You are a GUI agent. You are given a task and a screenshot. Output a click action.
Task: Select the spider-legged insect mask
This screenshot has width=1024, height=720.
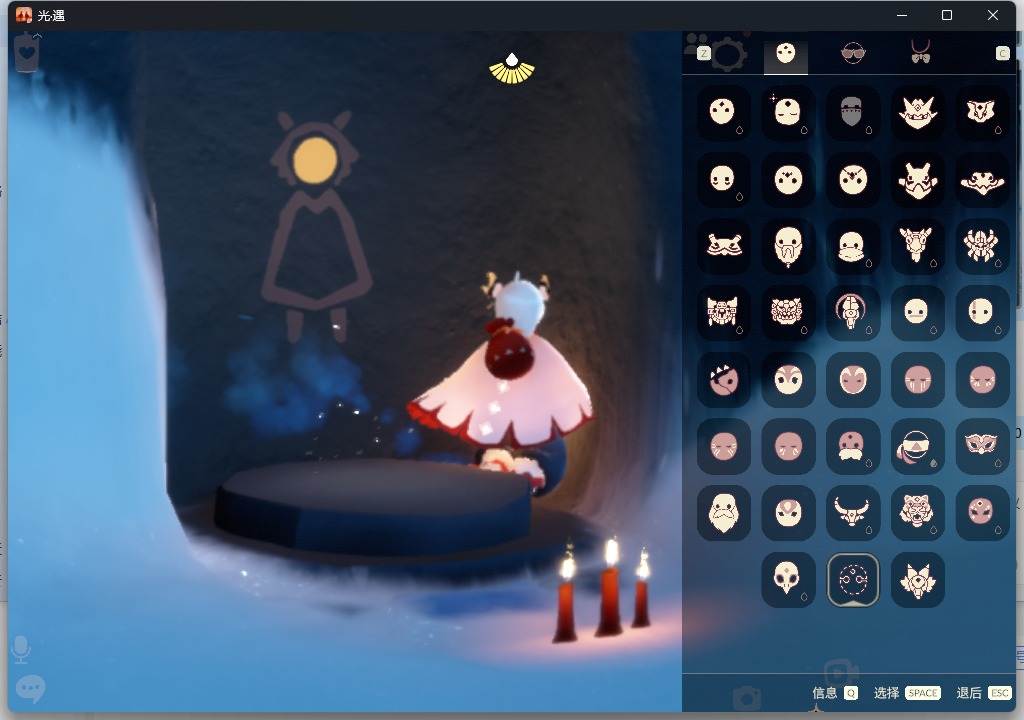click(x=982, y=246)
